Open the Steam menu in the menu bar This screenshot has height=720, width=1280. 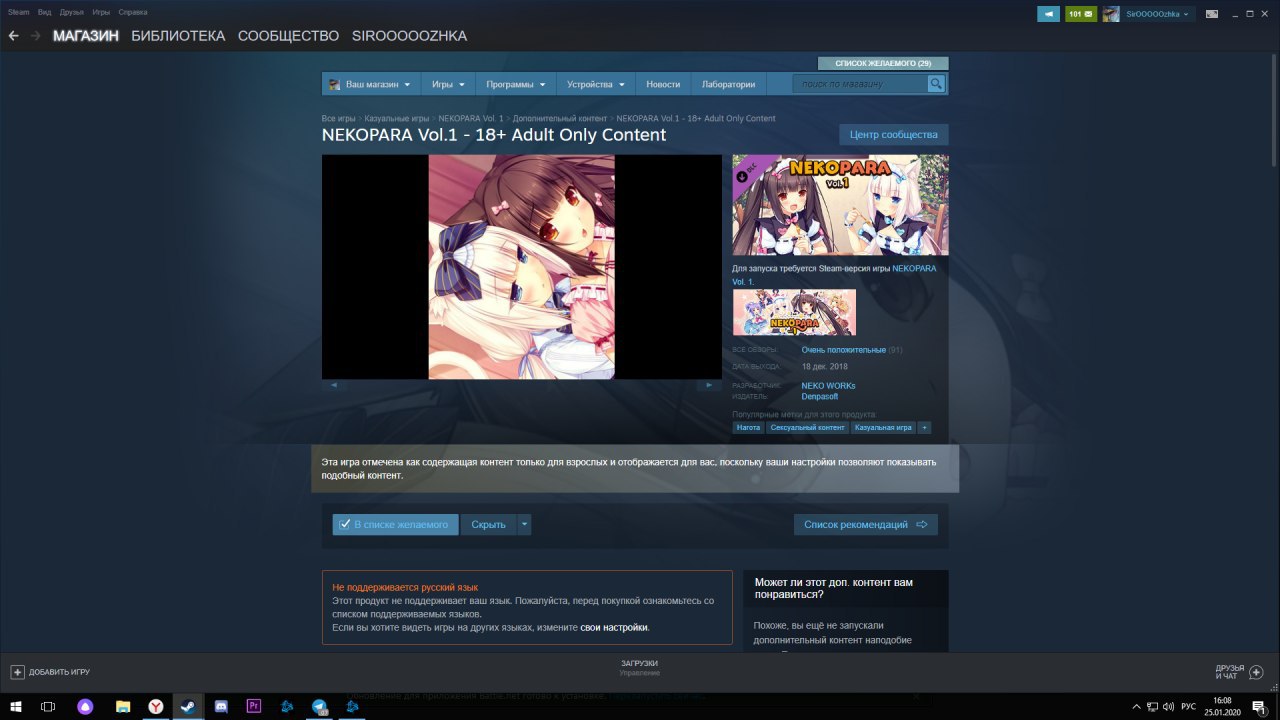pyautogui.click(x=19, y=12)
